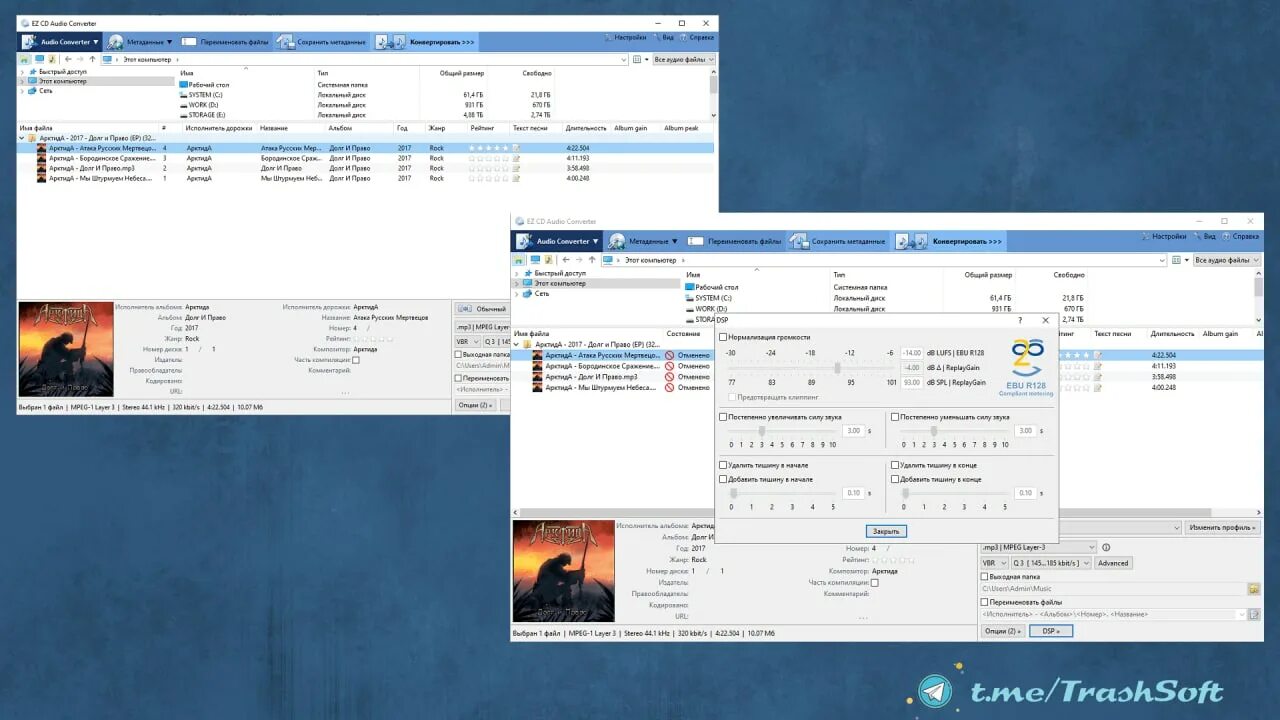Open Настройки in front window
Viewport: 1280px width, 720px height.
tap(1163, 237)
